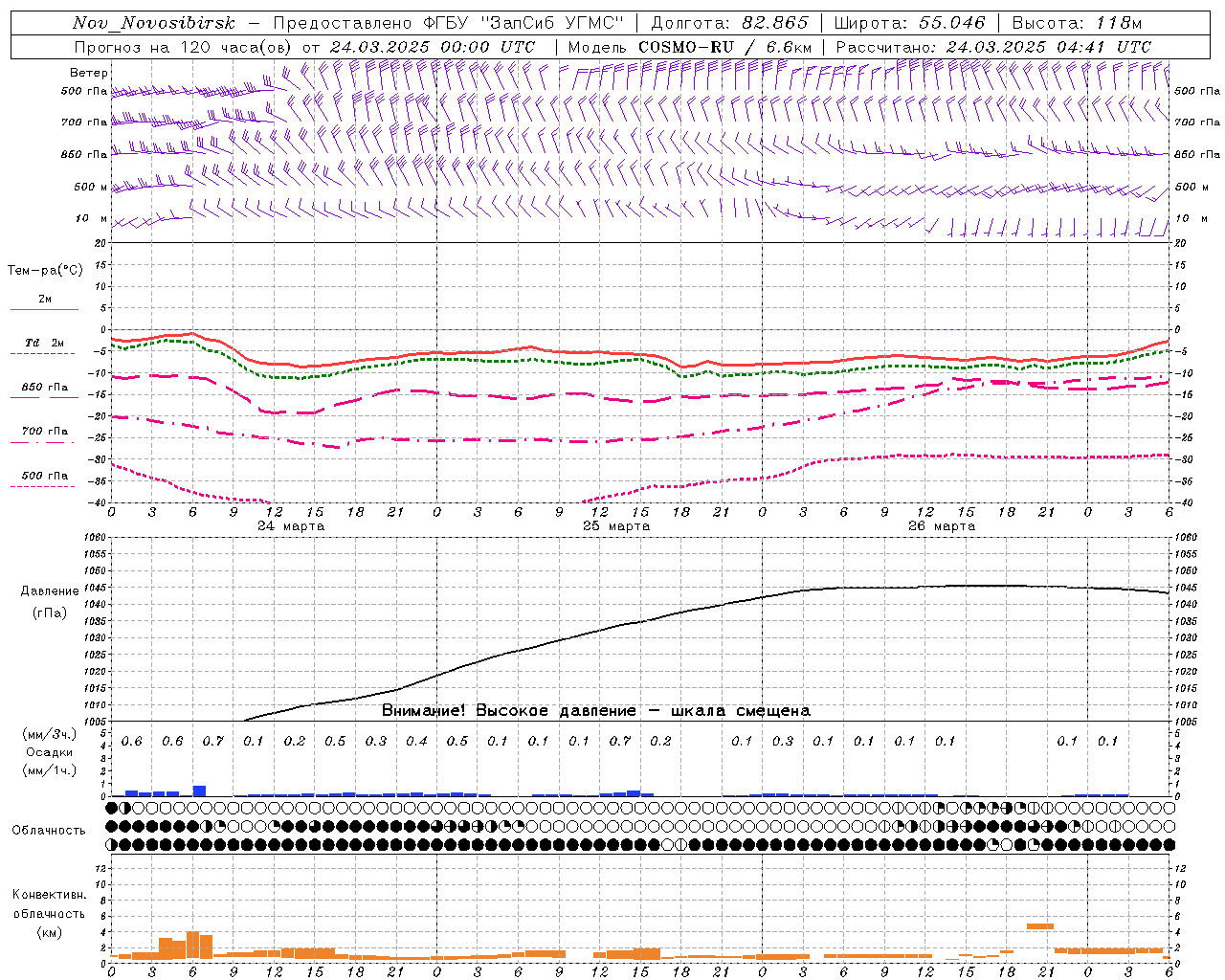Click the 'Тем-ра(°C)' temperature label
The image size is (1225, 980).
point(45,270)
